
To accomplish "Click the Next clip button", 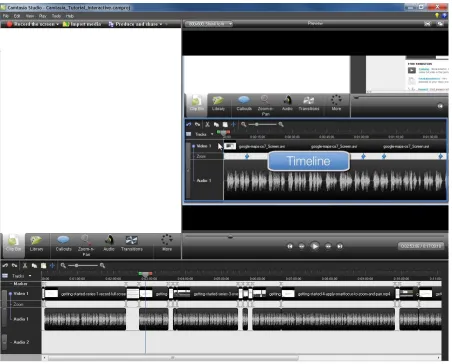I will pos(340,246).
